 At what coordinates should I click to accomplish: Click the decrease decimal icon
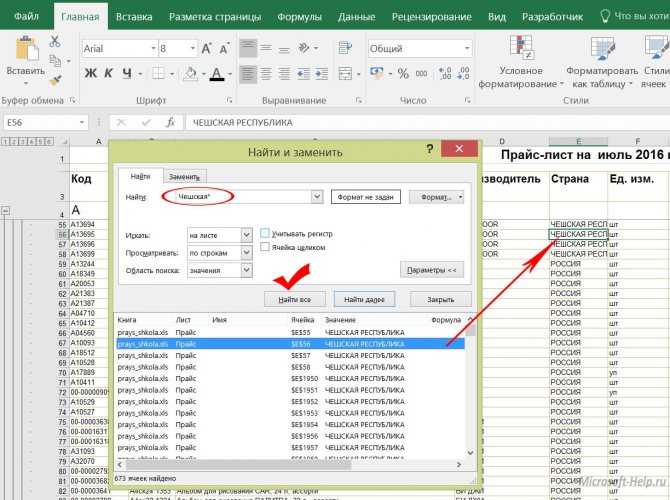463,73
